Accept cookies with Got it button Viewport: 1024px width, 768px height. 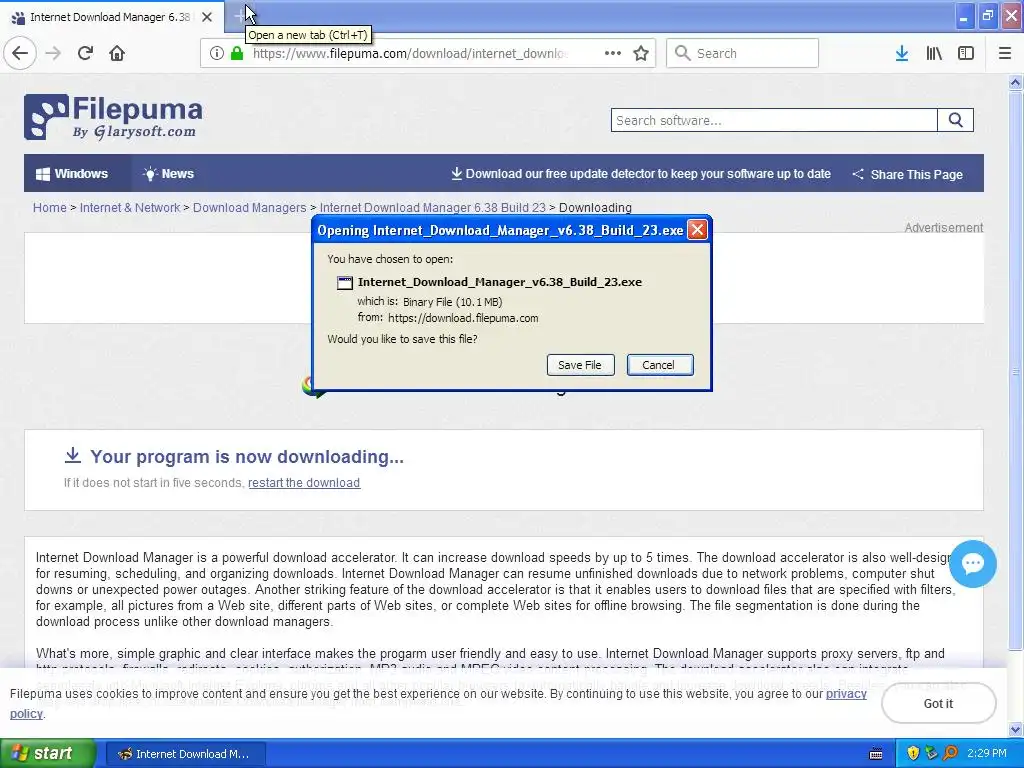938,703
